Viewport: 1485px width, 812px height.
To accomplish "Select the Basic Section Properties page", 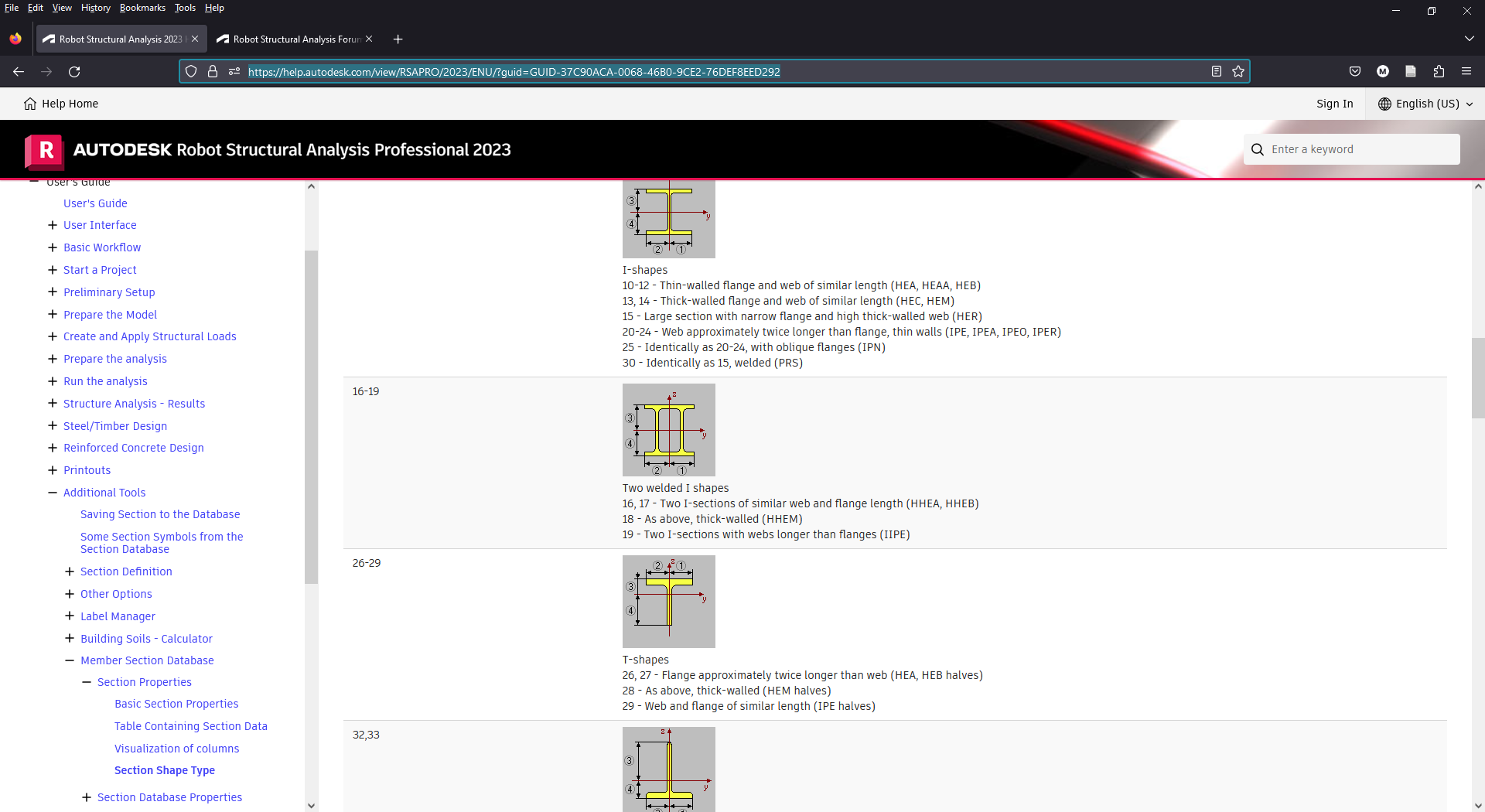I will [x=176, y=704].
